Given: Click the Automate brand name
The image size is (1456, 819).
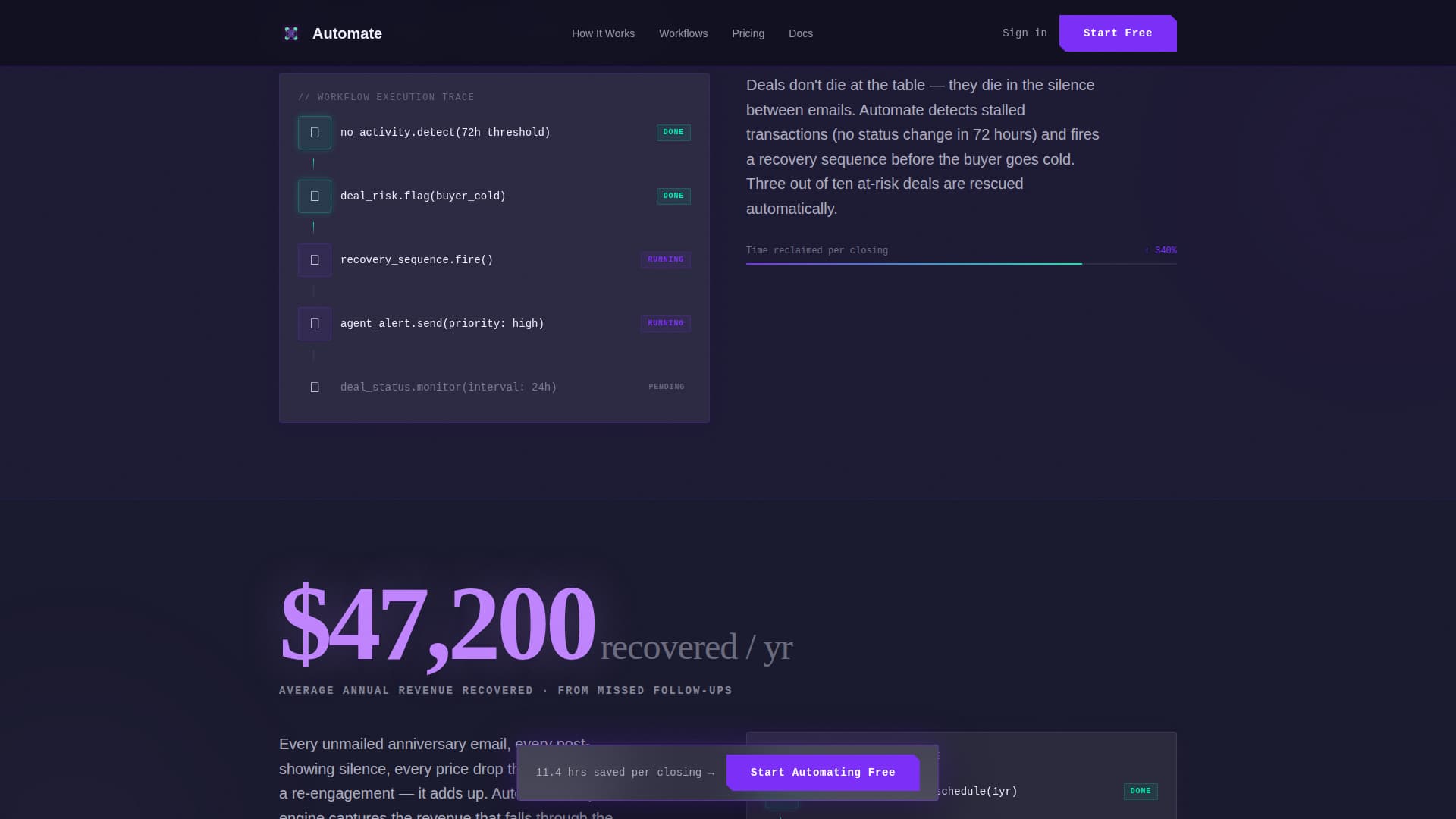Looking at the screenshot, I should (x=347, y=33).
